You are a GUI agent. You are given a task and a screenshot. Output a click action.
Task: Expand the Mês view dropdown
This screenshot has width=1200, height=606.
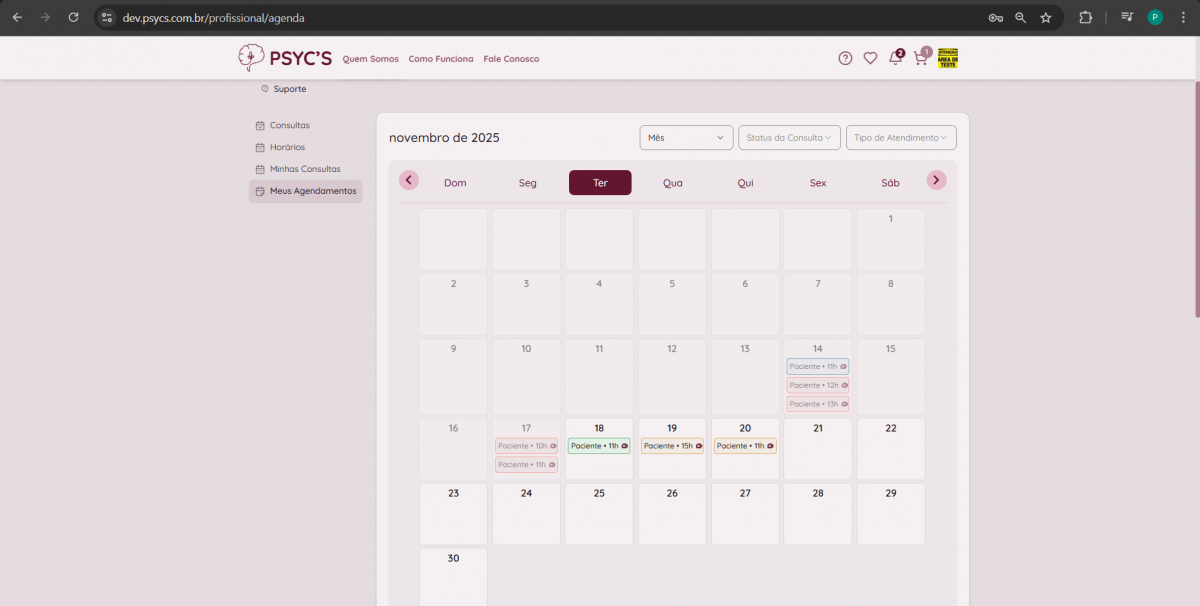tap(686, 138)
